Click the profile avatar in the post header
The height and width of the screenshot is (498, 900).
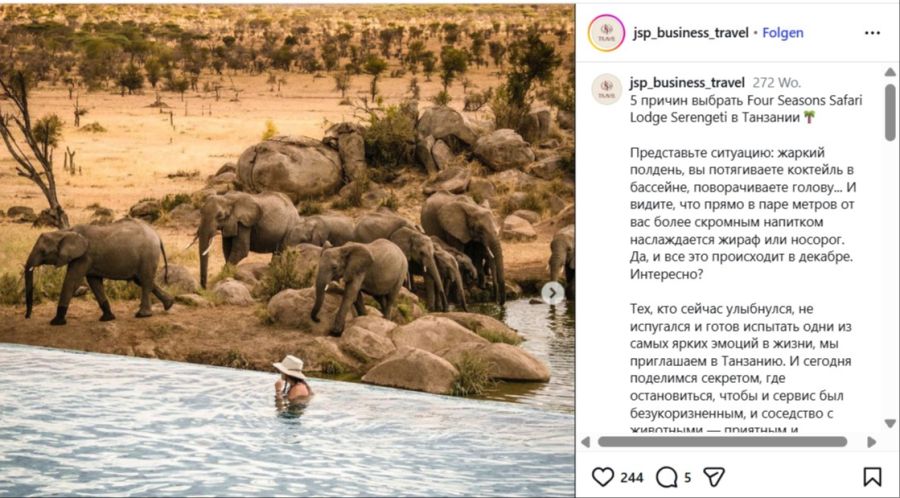(606, 33)
